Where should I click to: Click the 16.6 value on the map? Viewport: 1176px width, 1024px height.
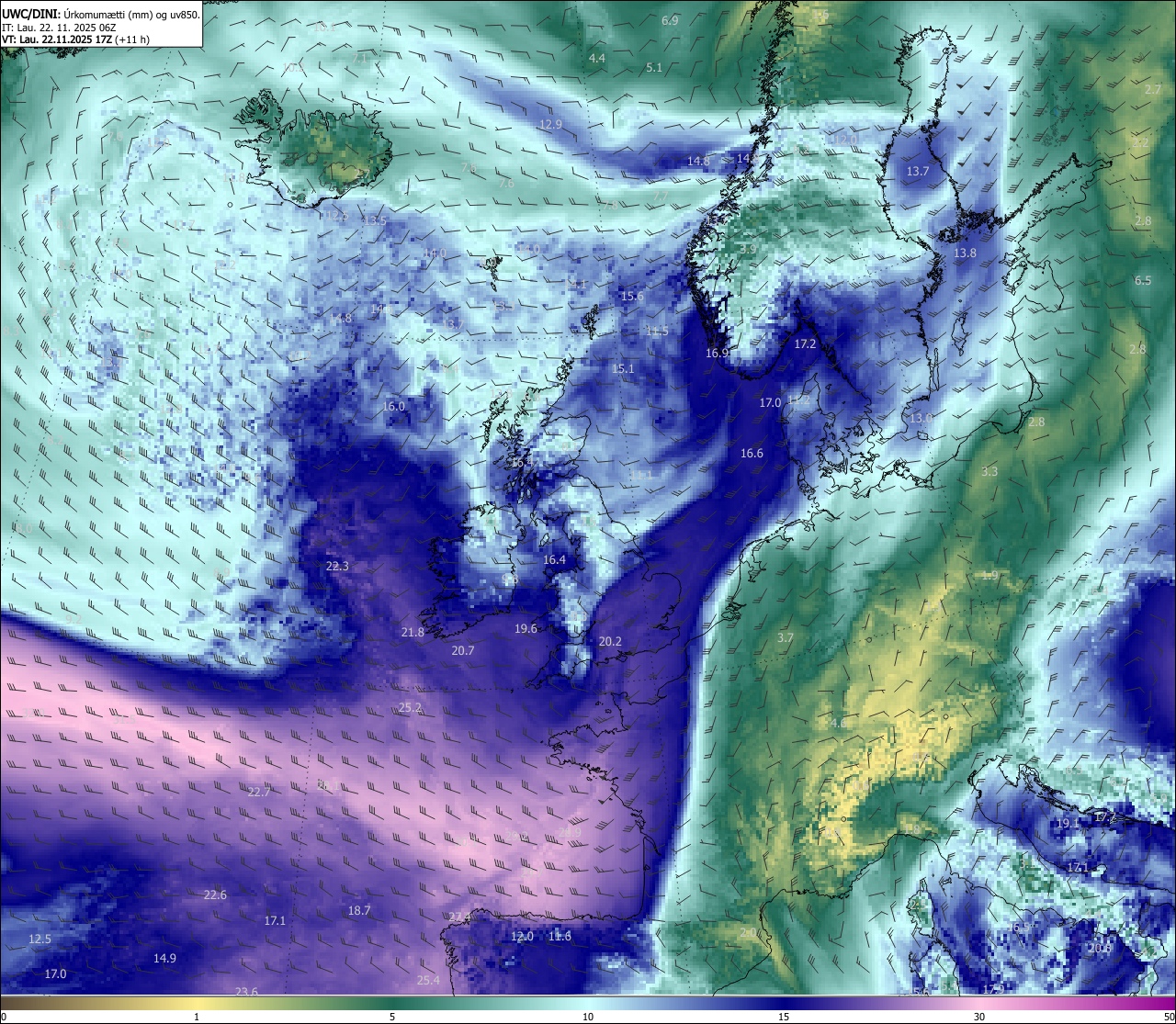click(752, 453)
